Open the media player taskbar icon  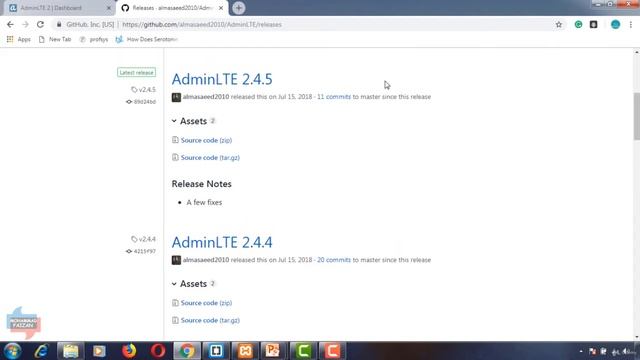99,351
